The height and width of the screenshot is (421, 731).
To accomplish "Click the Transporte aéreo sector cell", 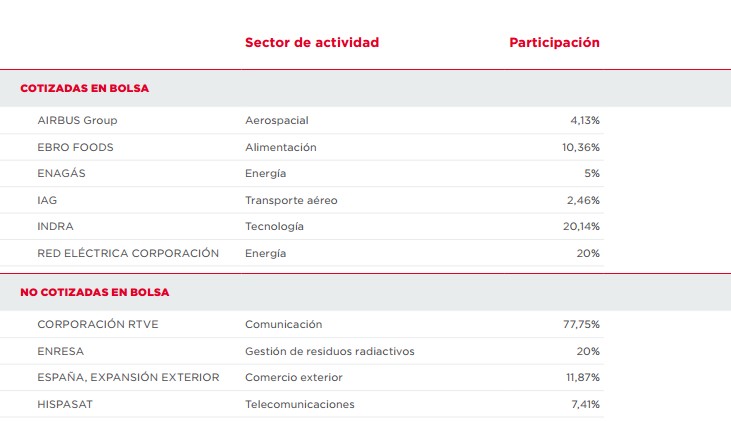I will point(291,200).
